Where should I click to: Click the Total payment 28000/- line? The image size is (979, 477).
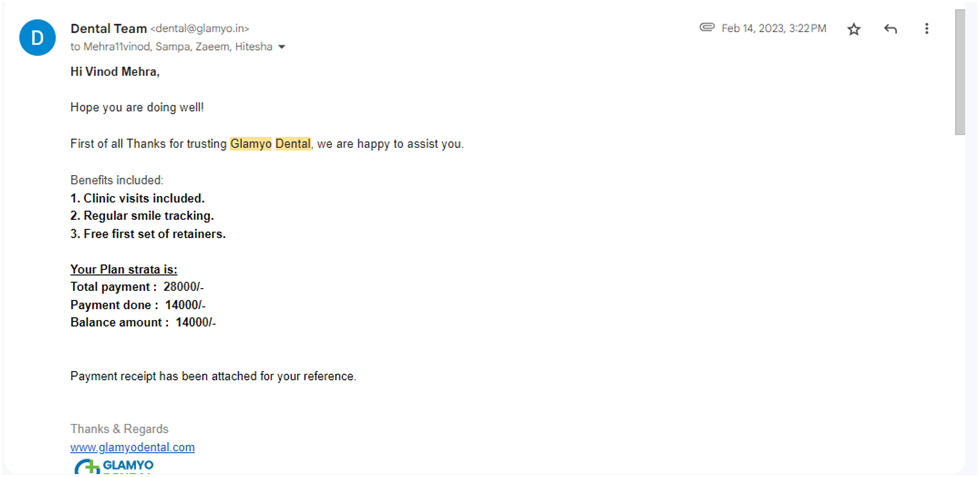point(137,287)
